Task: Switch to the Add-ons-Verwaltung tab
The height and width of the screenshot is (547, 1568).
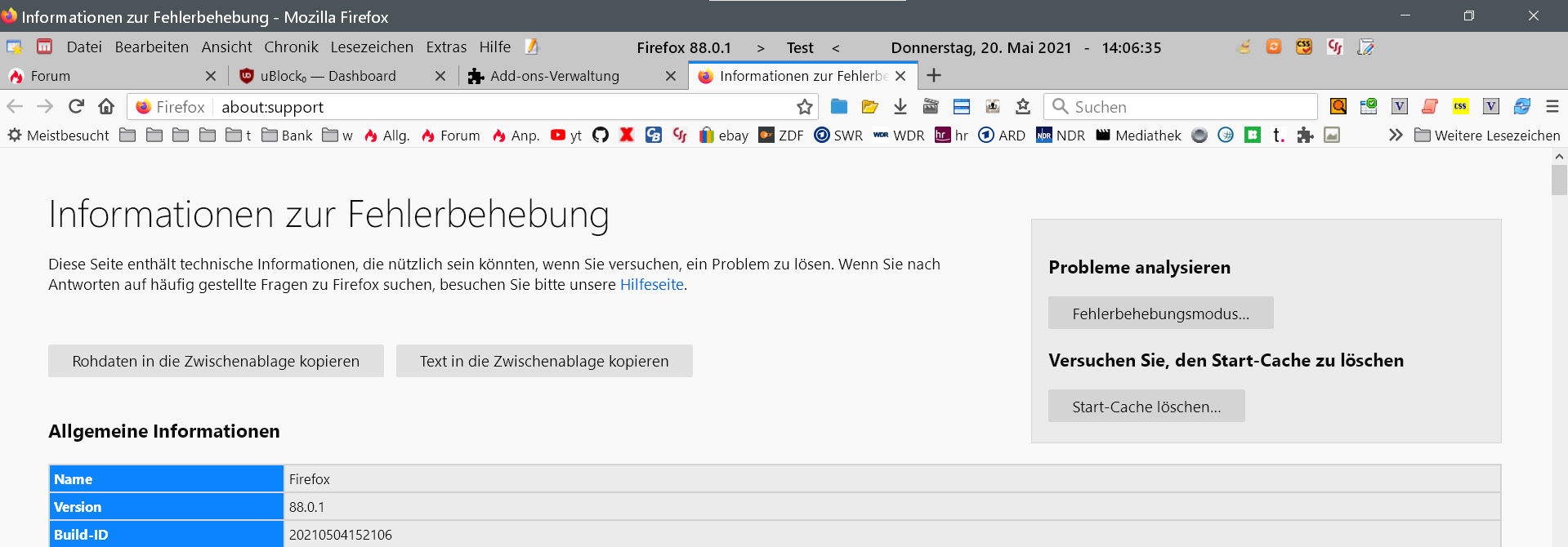Action: tap(554, 76)
